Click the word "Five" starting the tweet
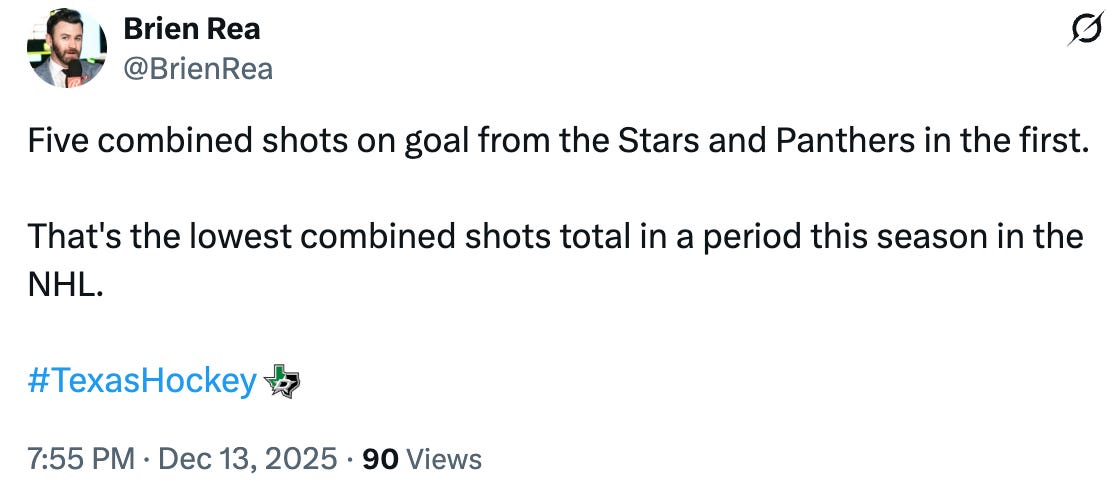Image resolution: width=1120 pixels, height=486 pixels. click(59, 142)
